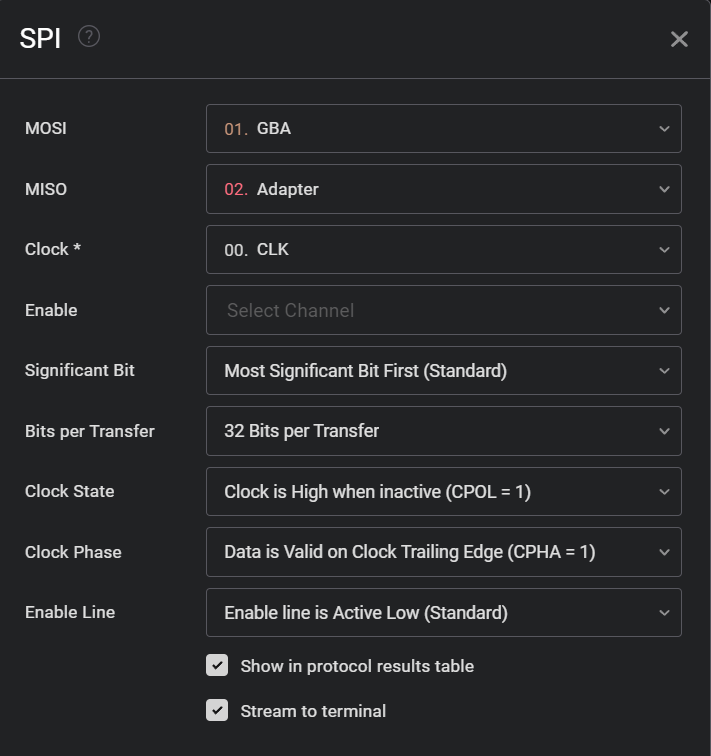Open the Clock channel dropdown

tap(443, 250)
